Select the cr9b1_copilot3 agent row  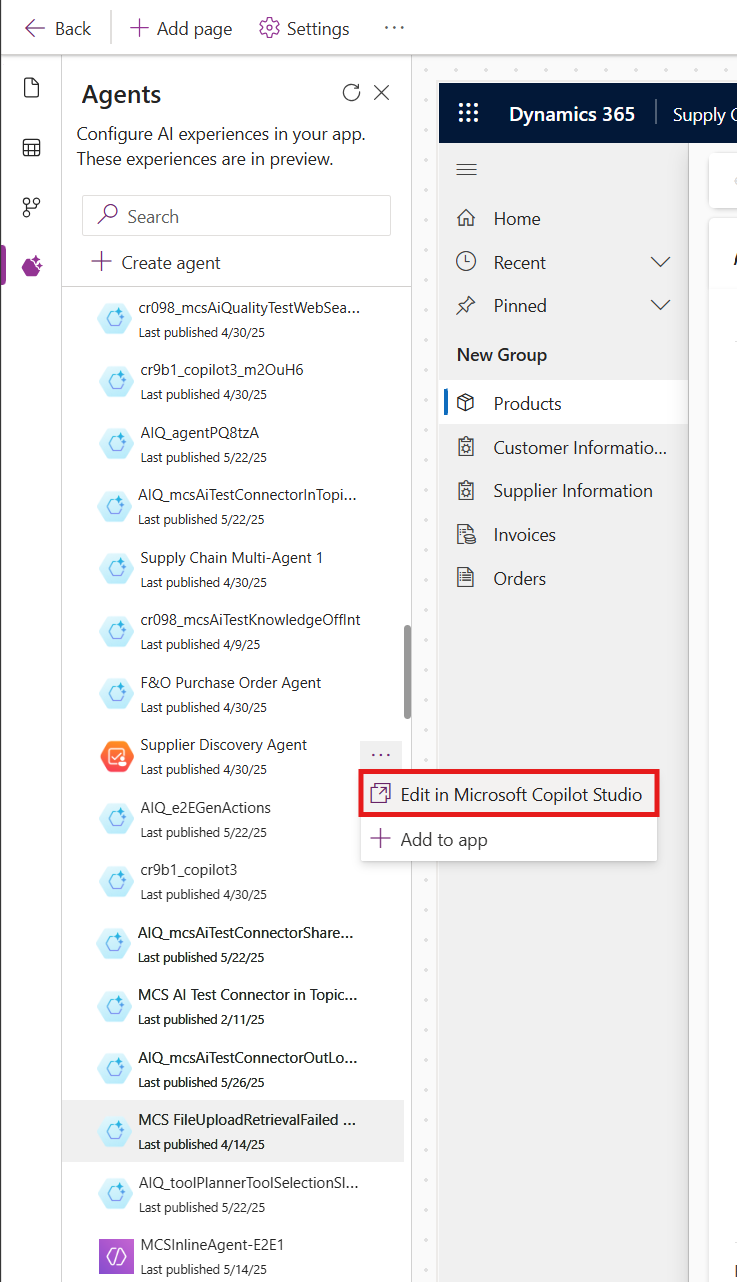(233, 881)
